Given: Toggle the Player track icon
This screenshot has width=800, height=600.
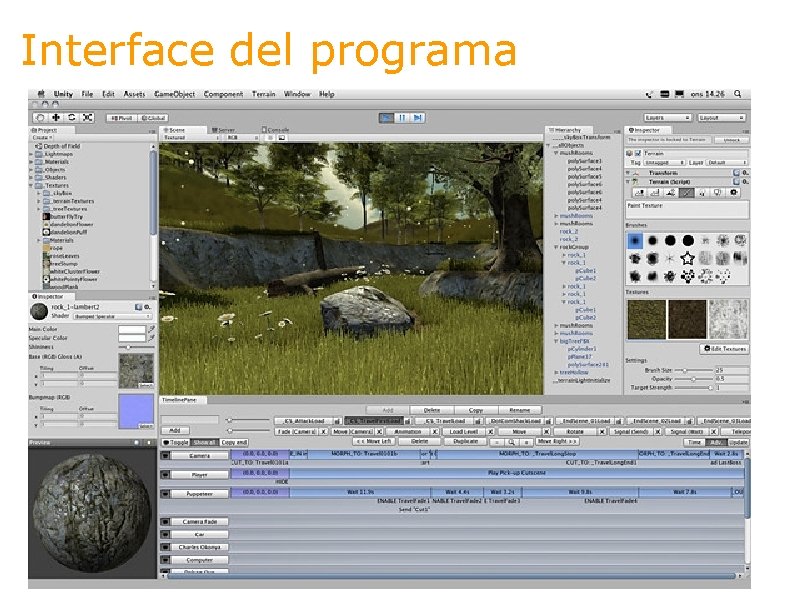Looking at the screenshot, I should (x=165, y=474).
